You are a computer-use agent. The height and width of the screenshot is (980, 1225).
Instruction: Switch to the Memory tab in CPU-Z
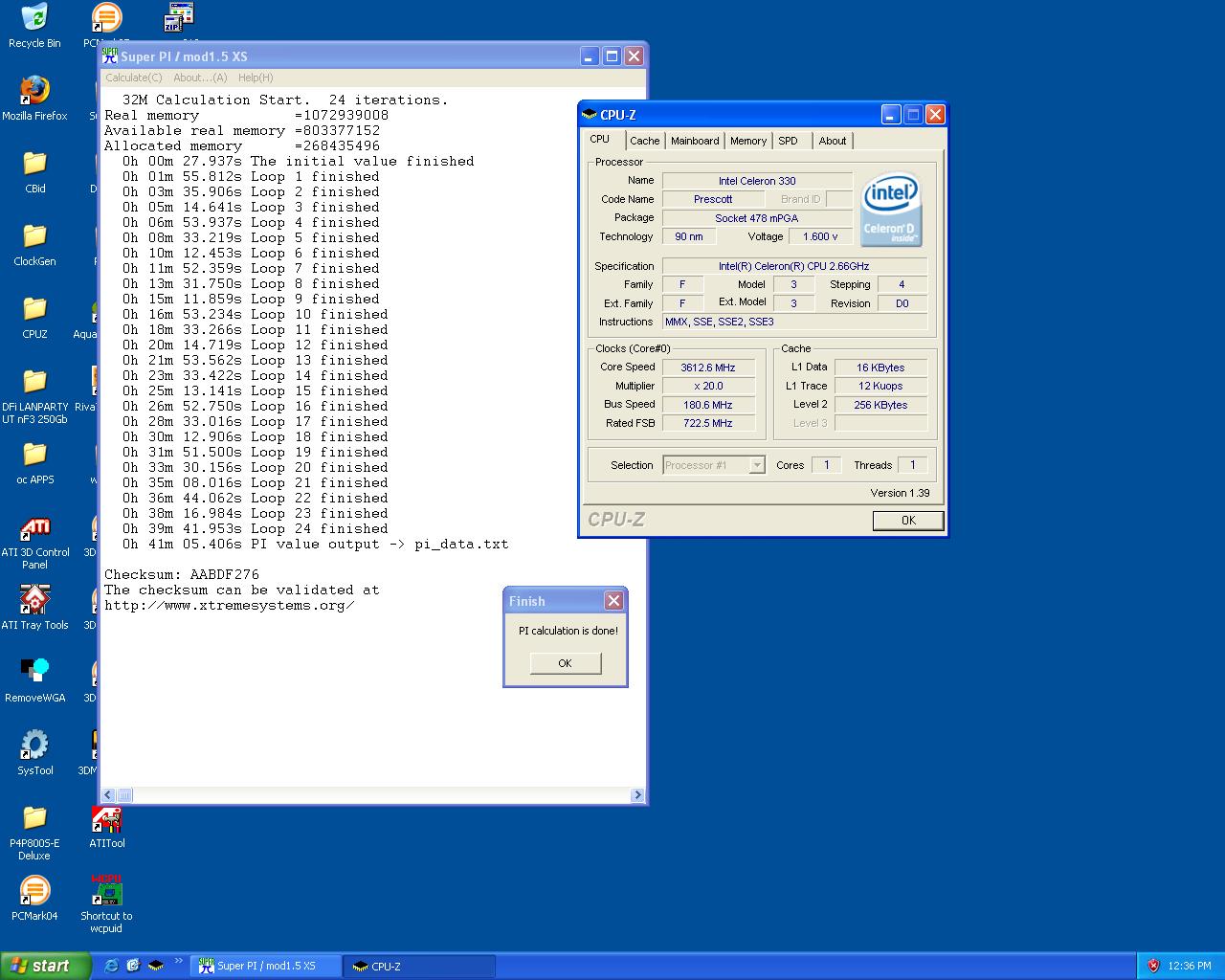(x=748, y=141)
